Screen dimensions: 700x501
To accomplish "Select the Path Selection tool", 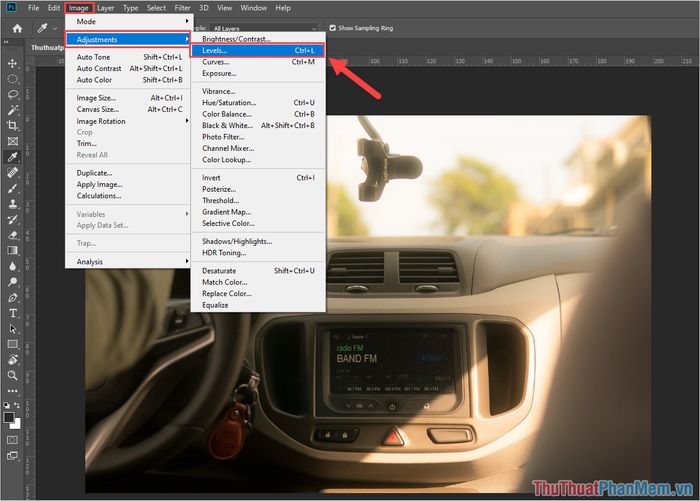I will tap(12, 329).
